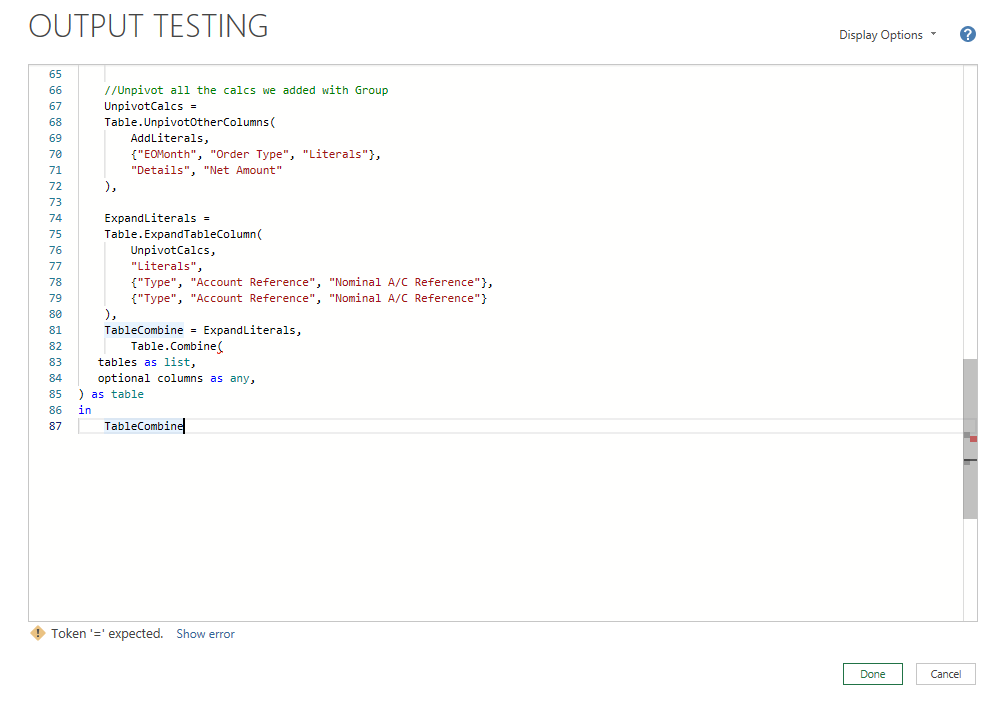Click the "Details" string on line 71

161,170
